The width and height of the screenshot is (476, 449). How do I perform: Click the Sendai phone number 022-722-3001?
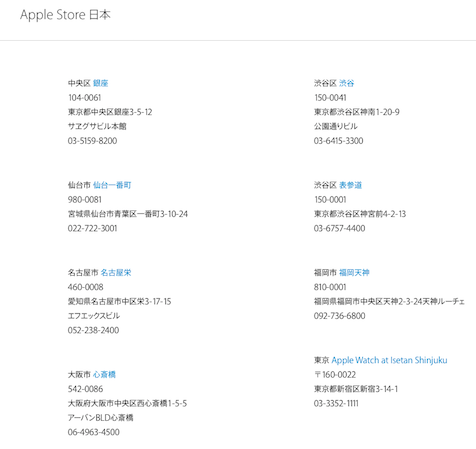pos(92,228)
